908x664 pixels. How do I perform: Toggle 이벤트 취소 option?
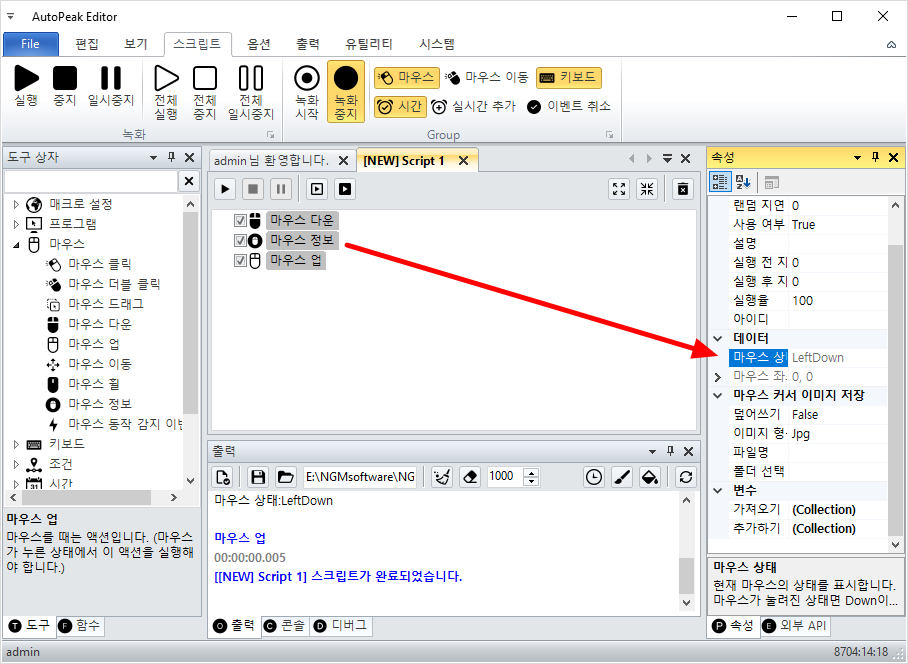point(569,107)
